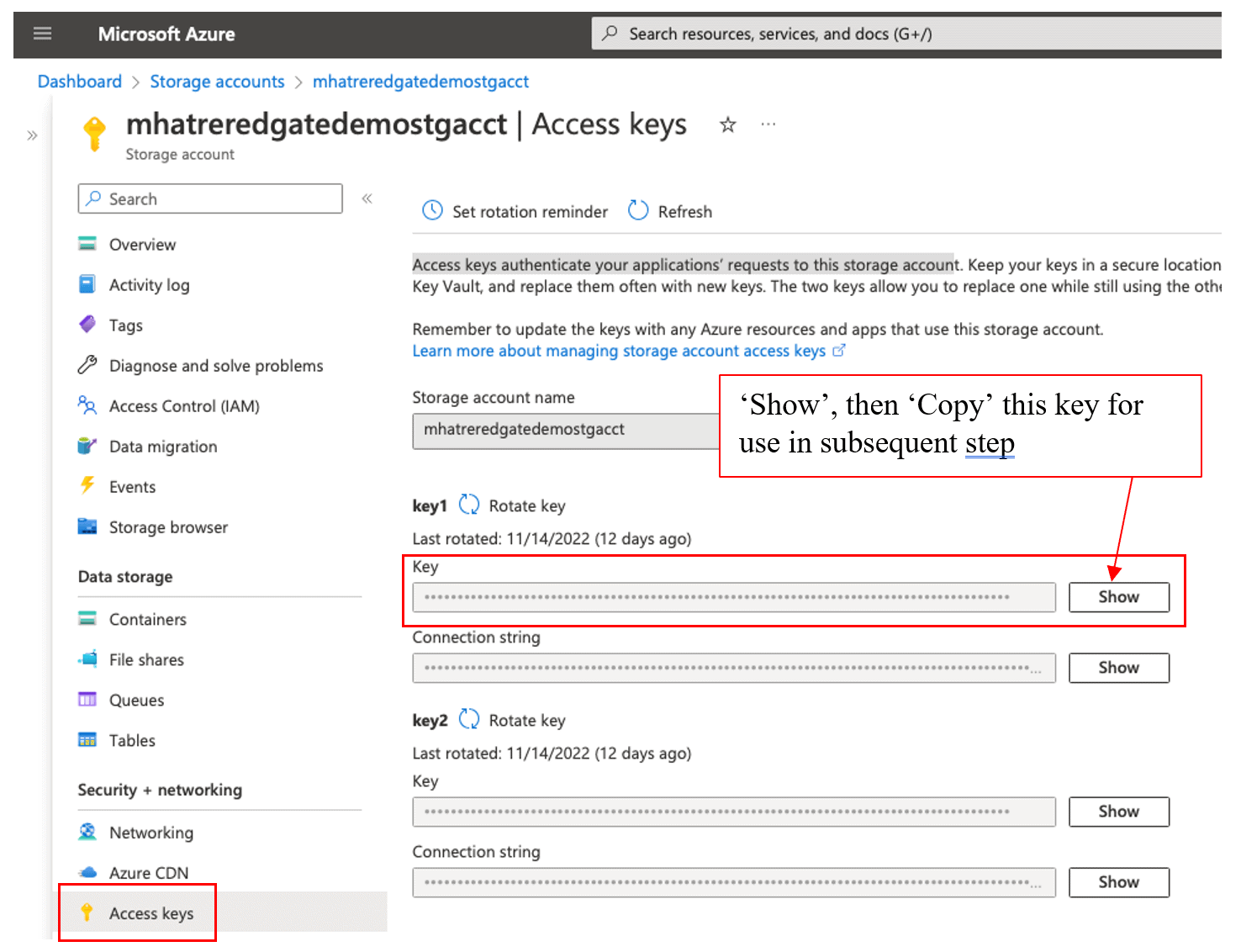Image resolution: width=1241 pixels, height=952 pixels.
Task: Collapse the sidebar menu with double chevron
Action: click(x=367, y=198)
